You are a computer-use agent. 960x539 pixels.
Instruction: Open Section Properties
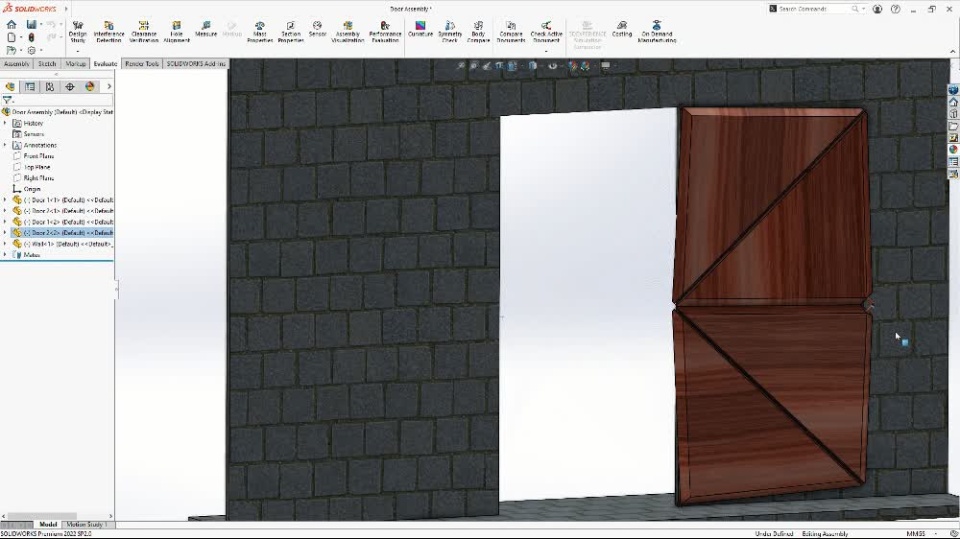pyautogui.click(x=291, y=31)
